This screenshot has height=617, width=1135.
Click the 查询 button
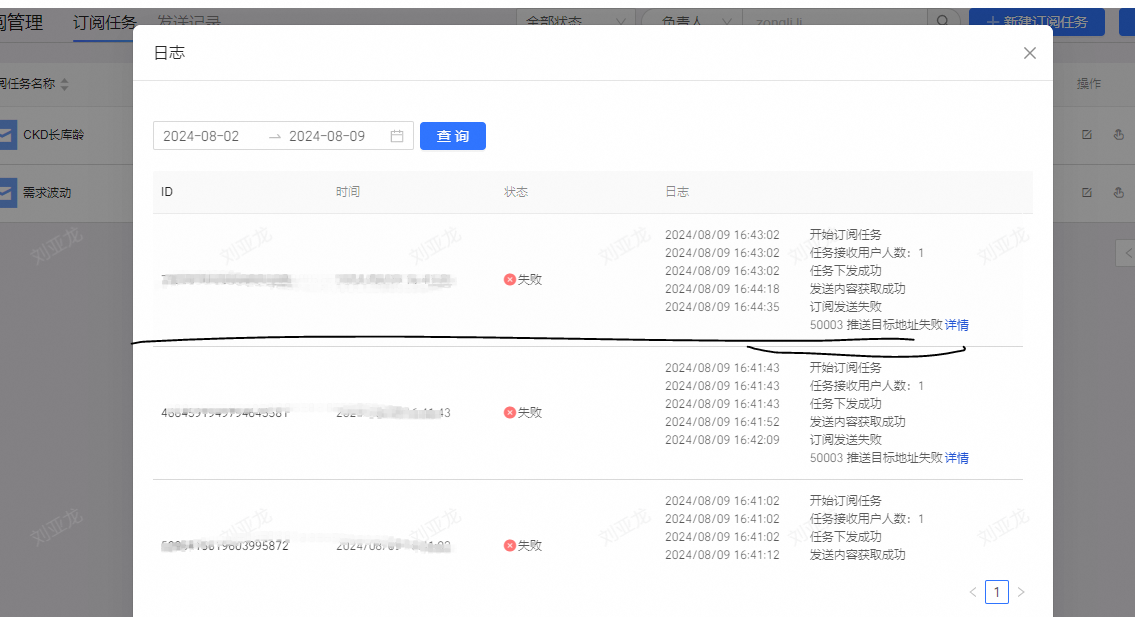(452, 136)
